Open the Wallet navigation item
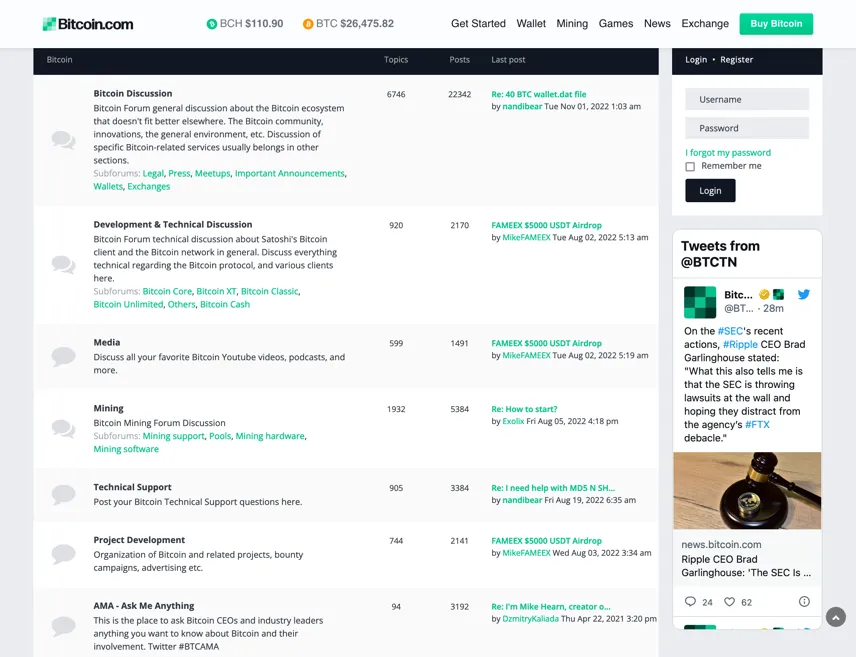The height and width of the screenshot is (657, 856). pos(531,23)
